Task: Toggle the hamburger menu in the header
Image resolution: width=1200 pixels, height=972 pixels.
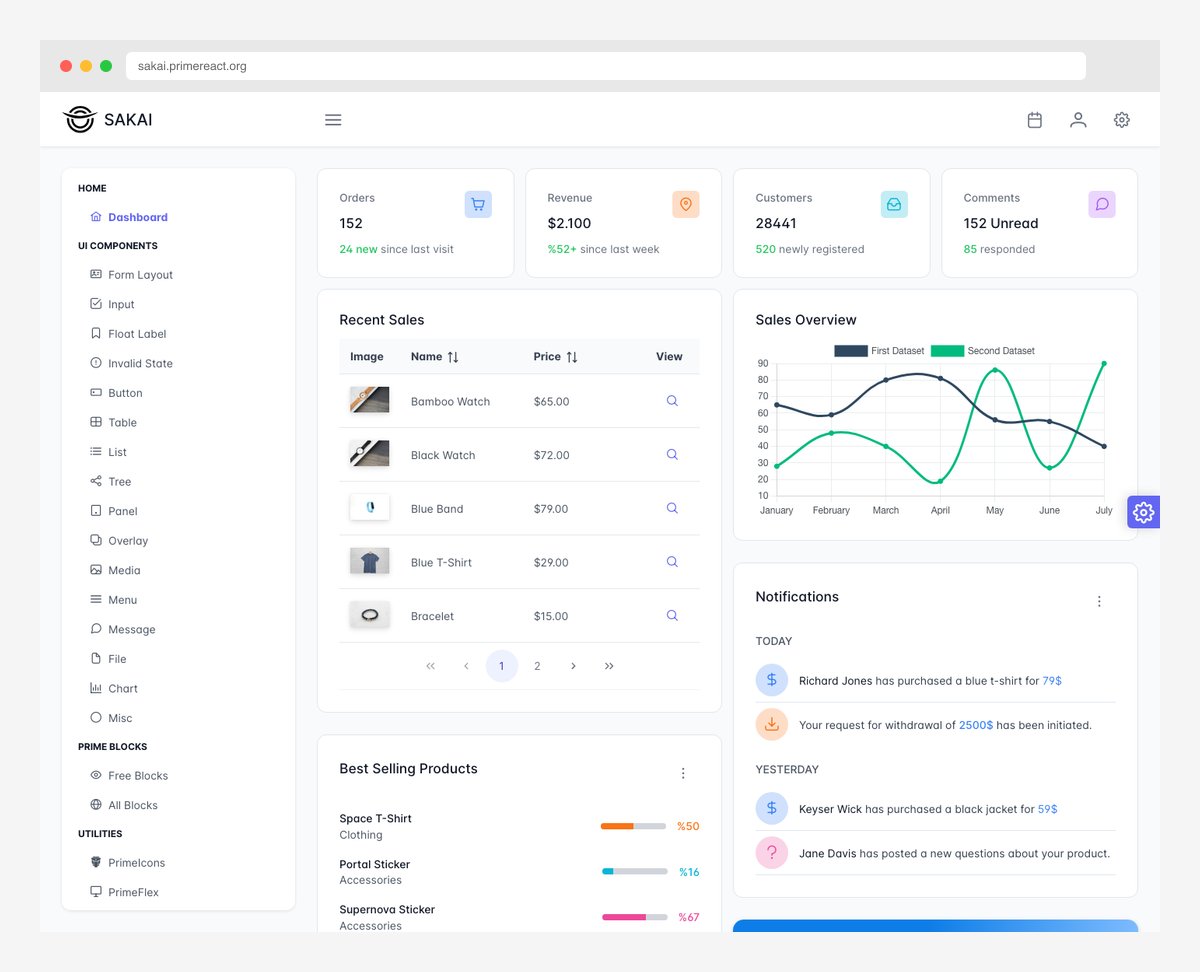Action: point(333,119)
